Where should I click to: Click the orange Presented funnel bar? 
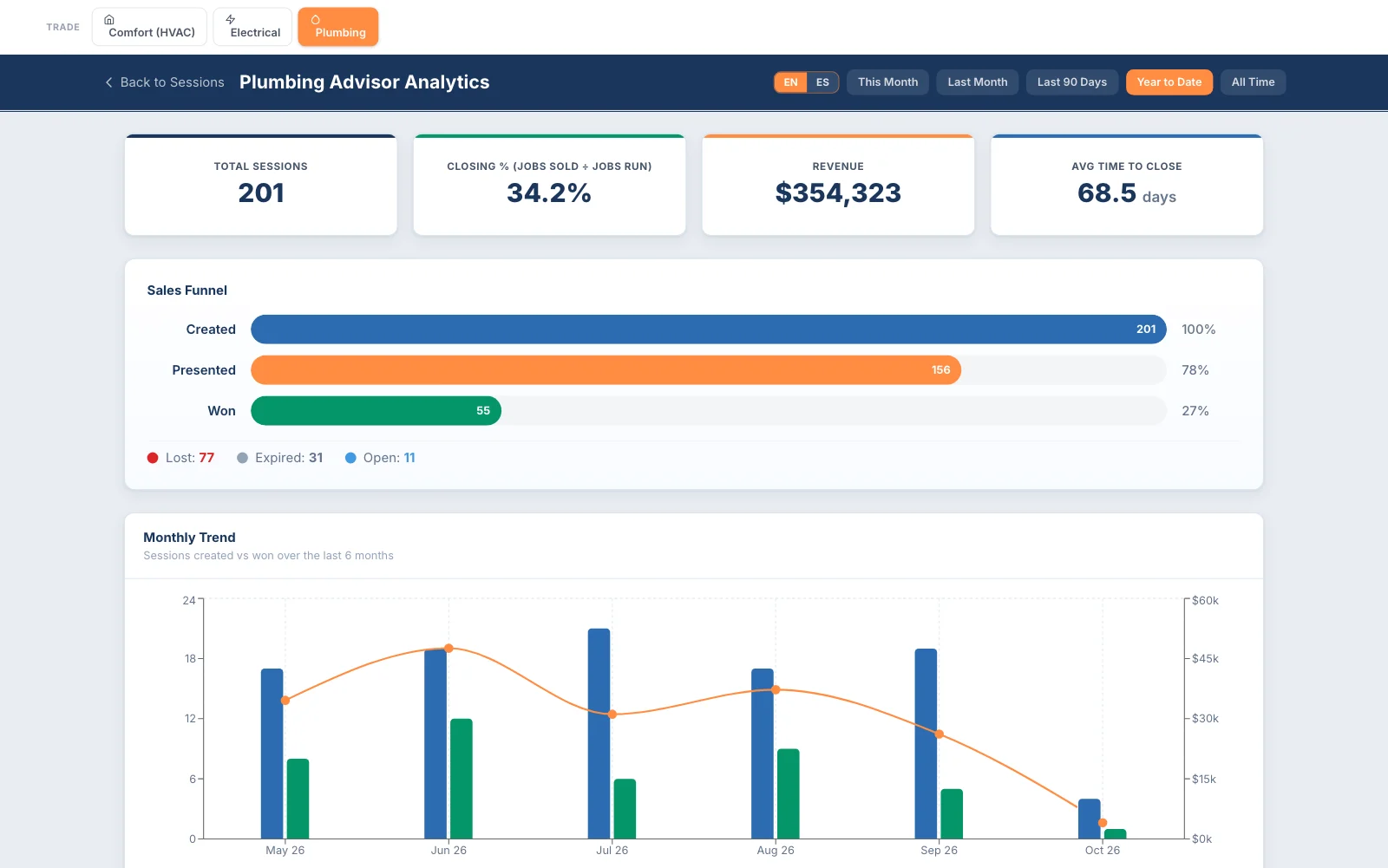(x=606, y=370)
